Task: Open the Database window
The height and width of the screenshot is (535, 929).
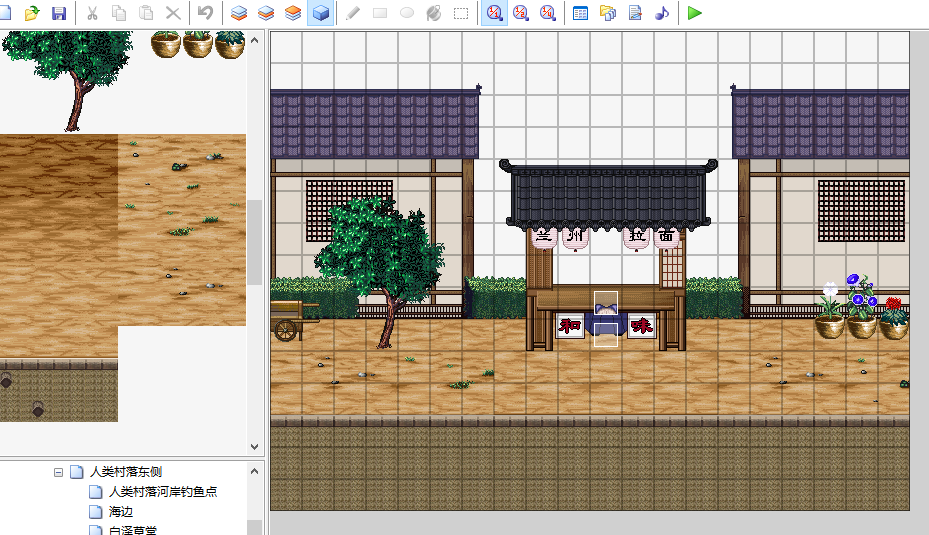Action: 581,12
